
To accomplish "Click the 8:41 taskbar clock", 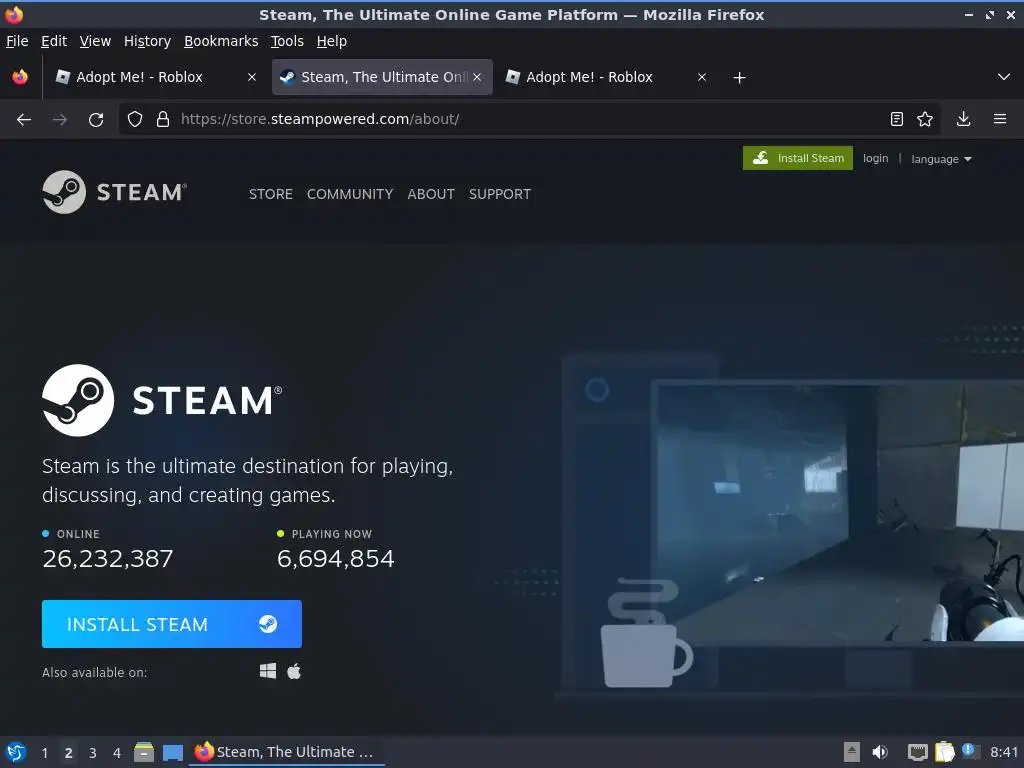I will click(1004, 752).
